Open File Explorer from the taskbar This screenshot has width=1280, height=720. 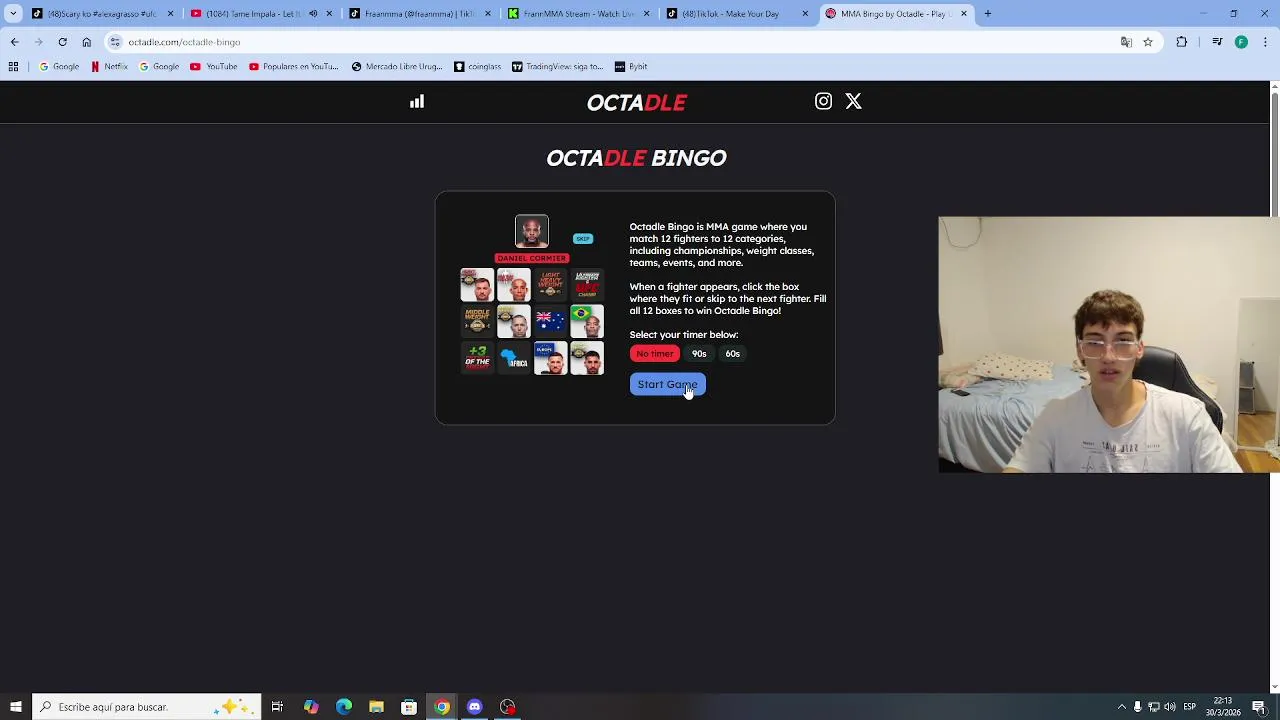[x=376, y=707]
